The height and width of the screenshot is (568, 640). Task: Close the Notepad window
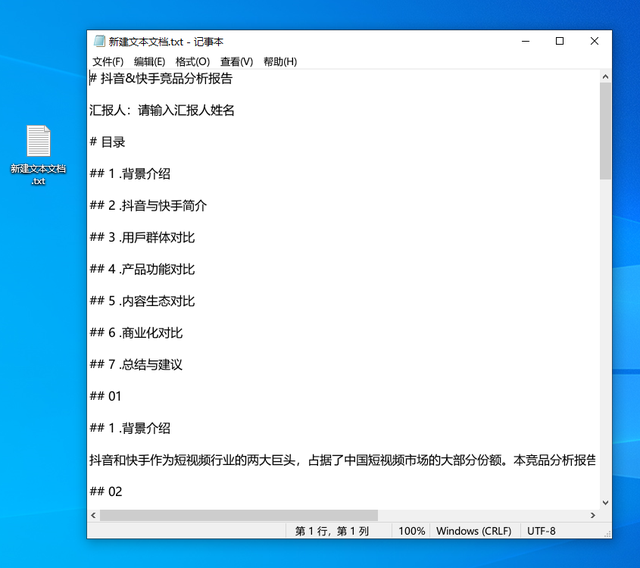594,41
